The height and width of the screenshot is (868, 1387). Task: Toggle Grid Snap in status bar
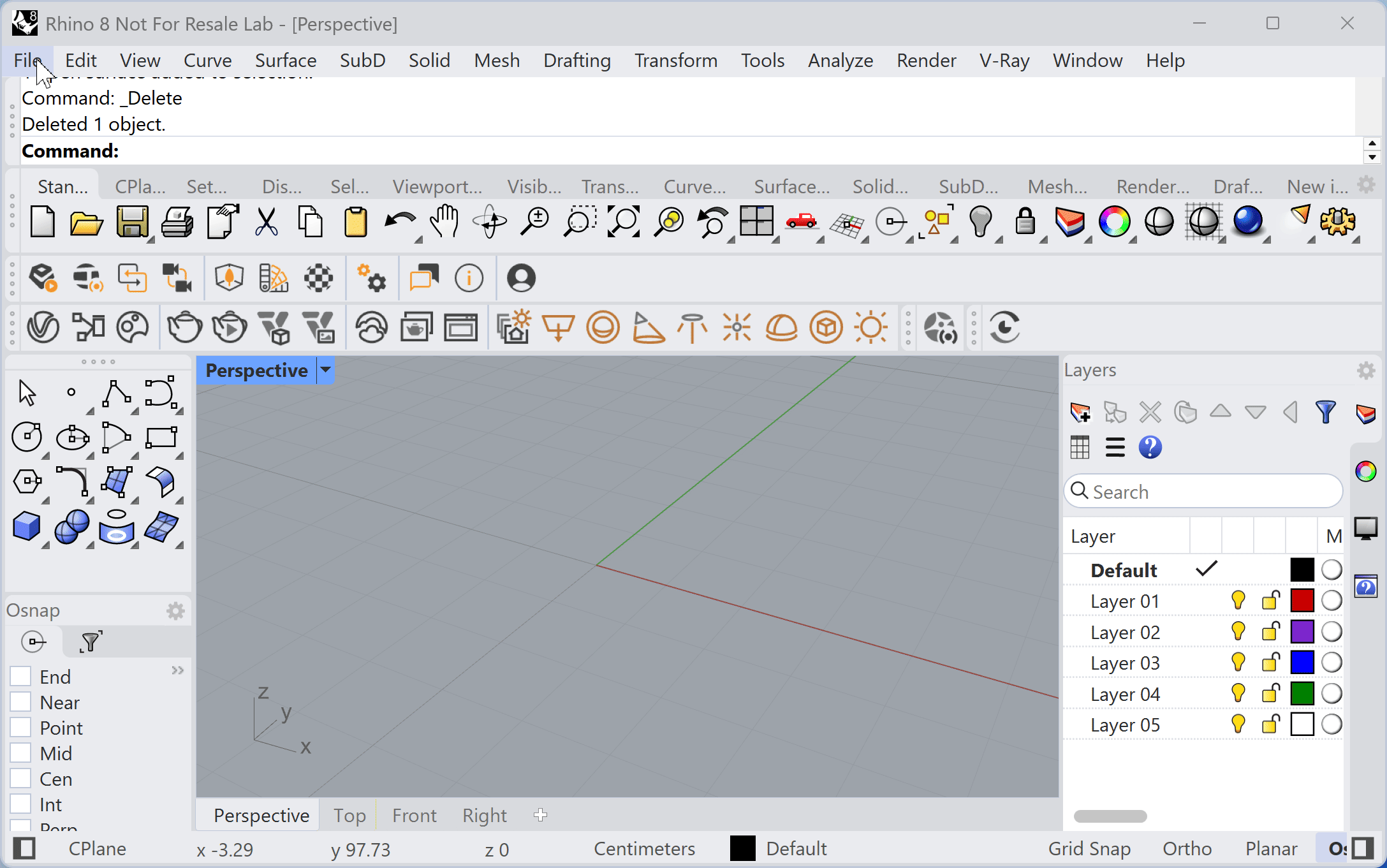pos(1089,849)
